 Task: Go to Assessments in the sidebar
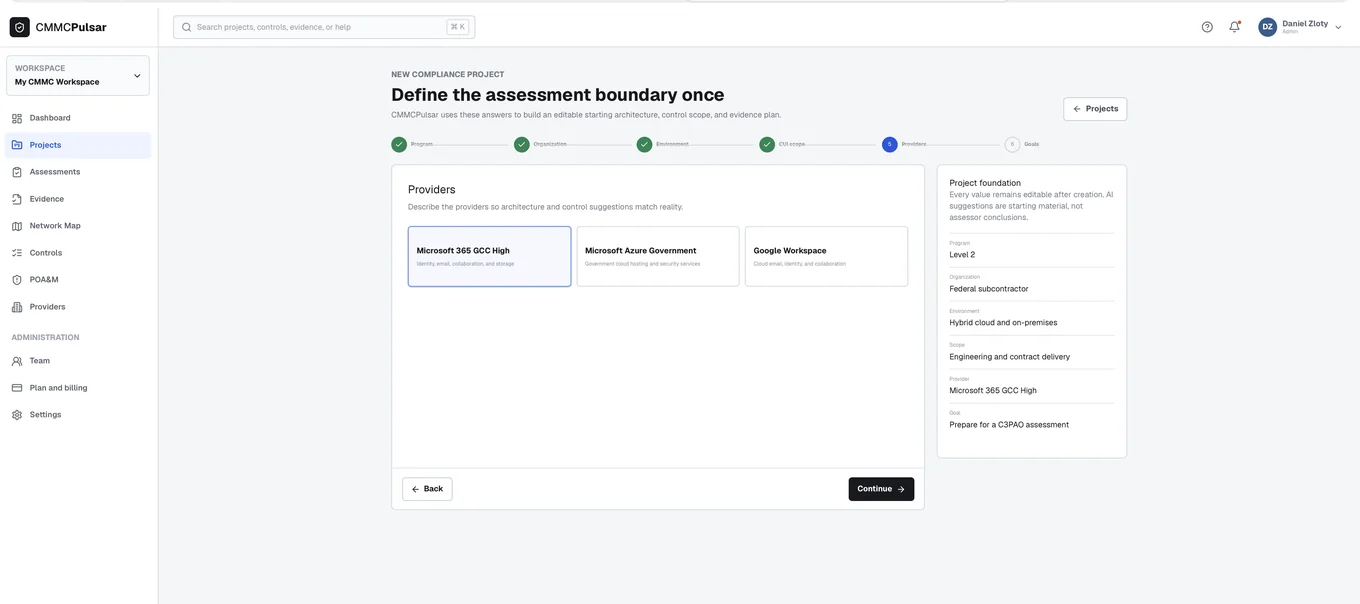click(x=78, y=172)
